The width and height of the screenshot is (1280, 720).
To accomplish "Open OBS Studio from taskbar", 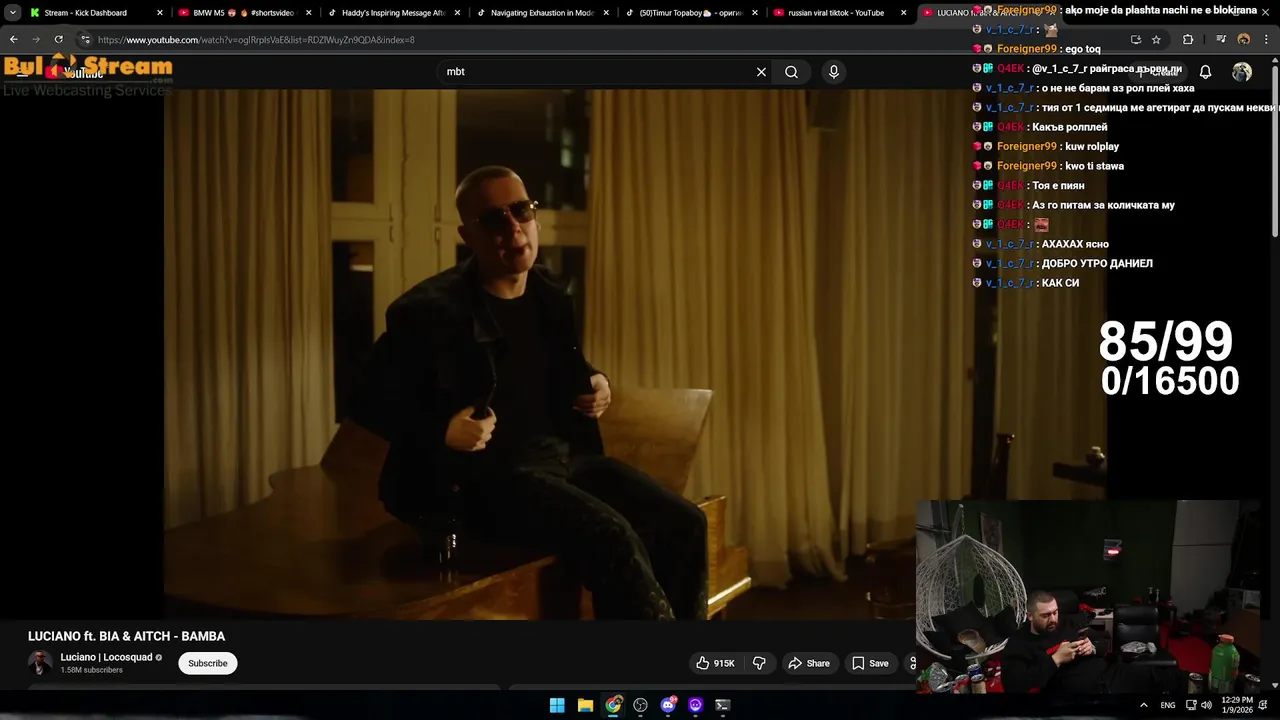I will coord(641,705).
